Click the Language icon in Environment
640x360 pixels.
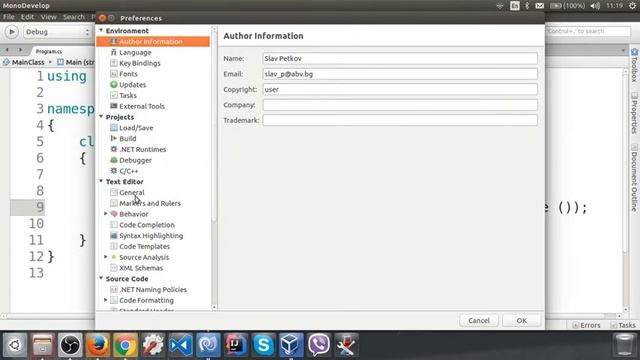tap(113, 52)
